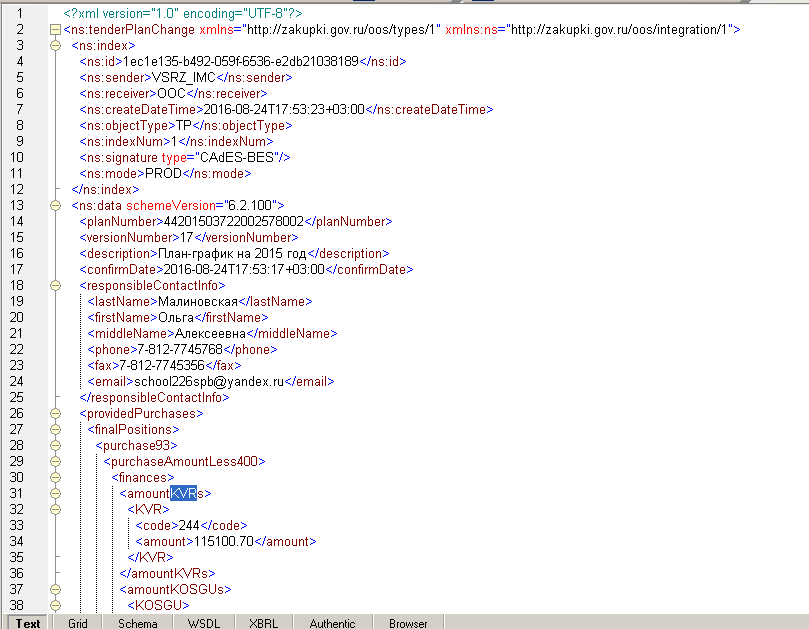Click line number 16 in the margin
The image size is (809, 629).
tap(17, 253)
